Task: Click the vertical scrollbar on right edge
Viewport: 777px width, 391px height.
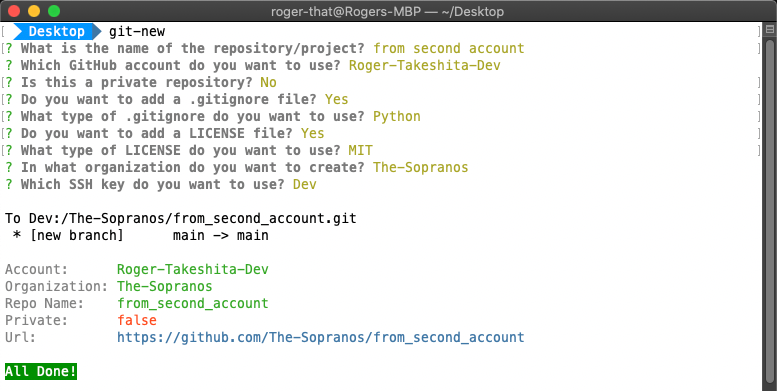Action: click(x=770, y=207)
